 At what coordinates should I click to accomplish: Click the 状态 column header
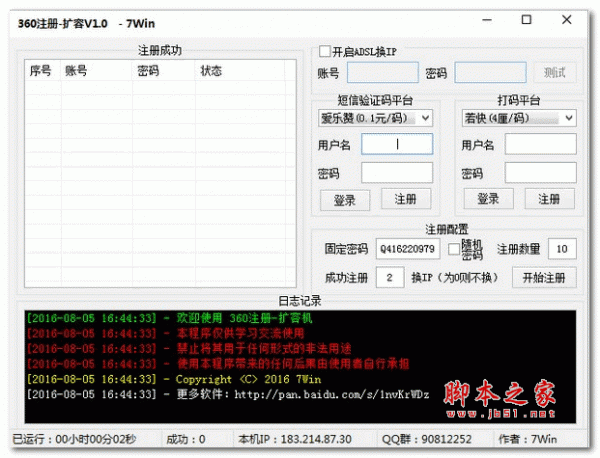(240, 70)
